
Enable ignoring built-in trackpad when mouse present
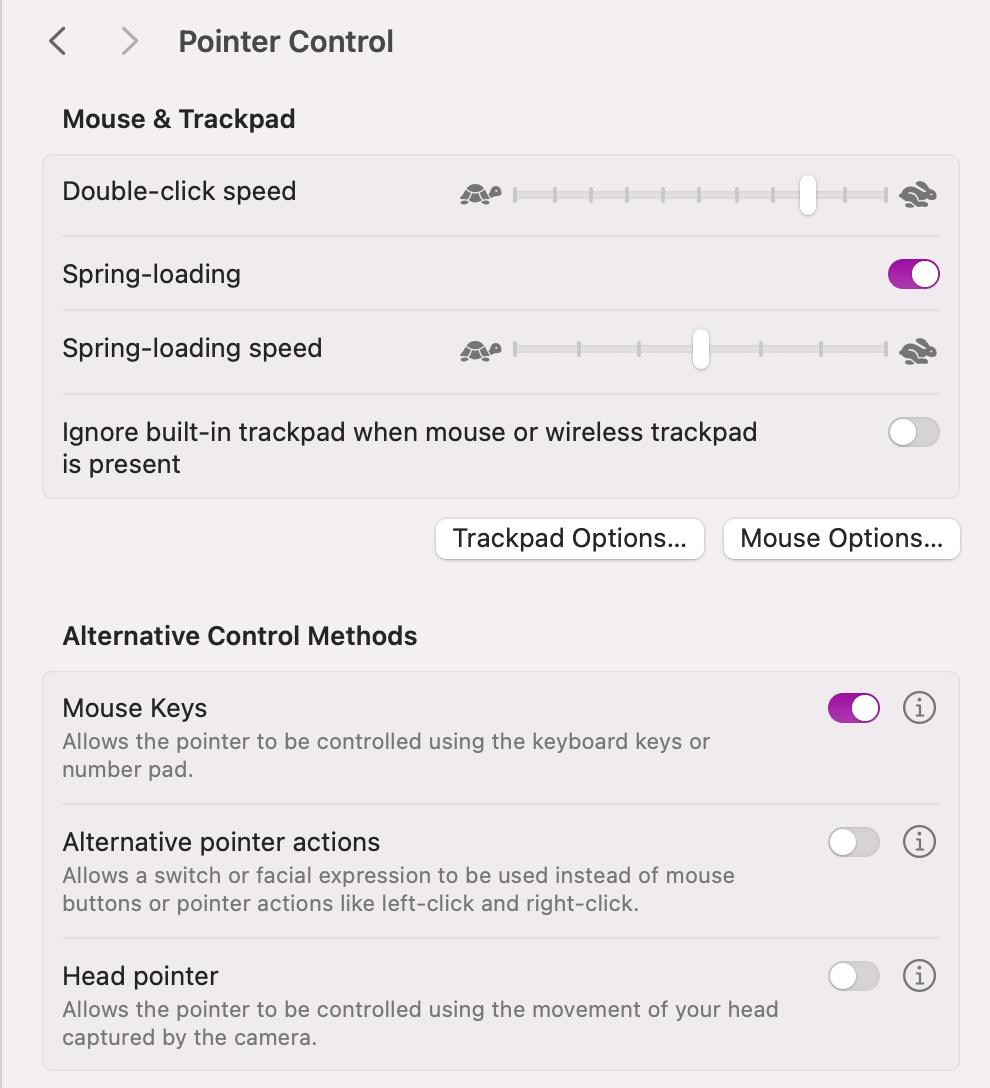click(913, 432)
